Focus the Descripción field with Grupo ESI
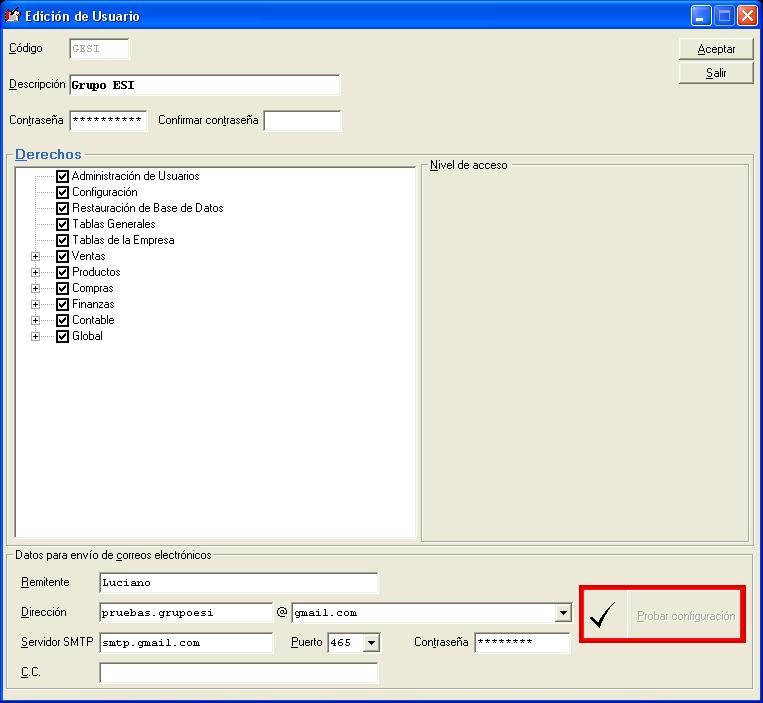Image resolution: width=763 pixels, height=703 pixels. click(204, 85)
